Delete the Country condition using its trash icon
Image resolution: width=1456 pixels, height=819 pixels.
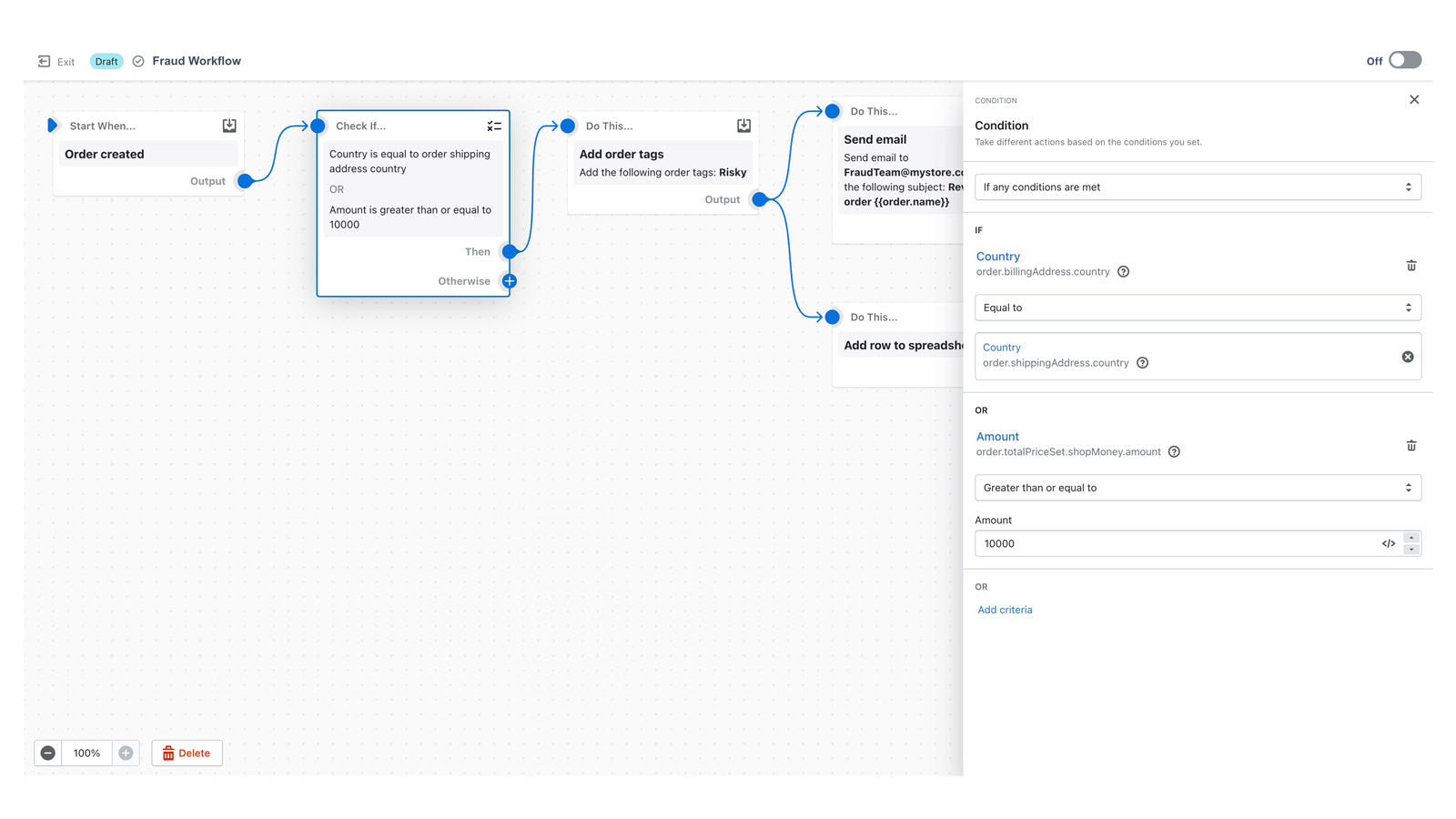point(1411,266)
